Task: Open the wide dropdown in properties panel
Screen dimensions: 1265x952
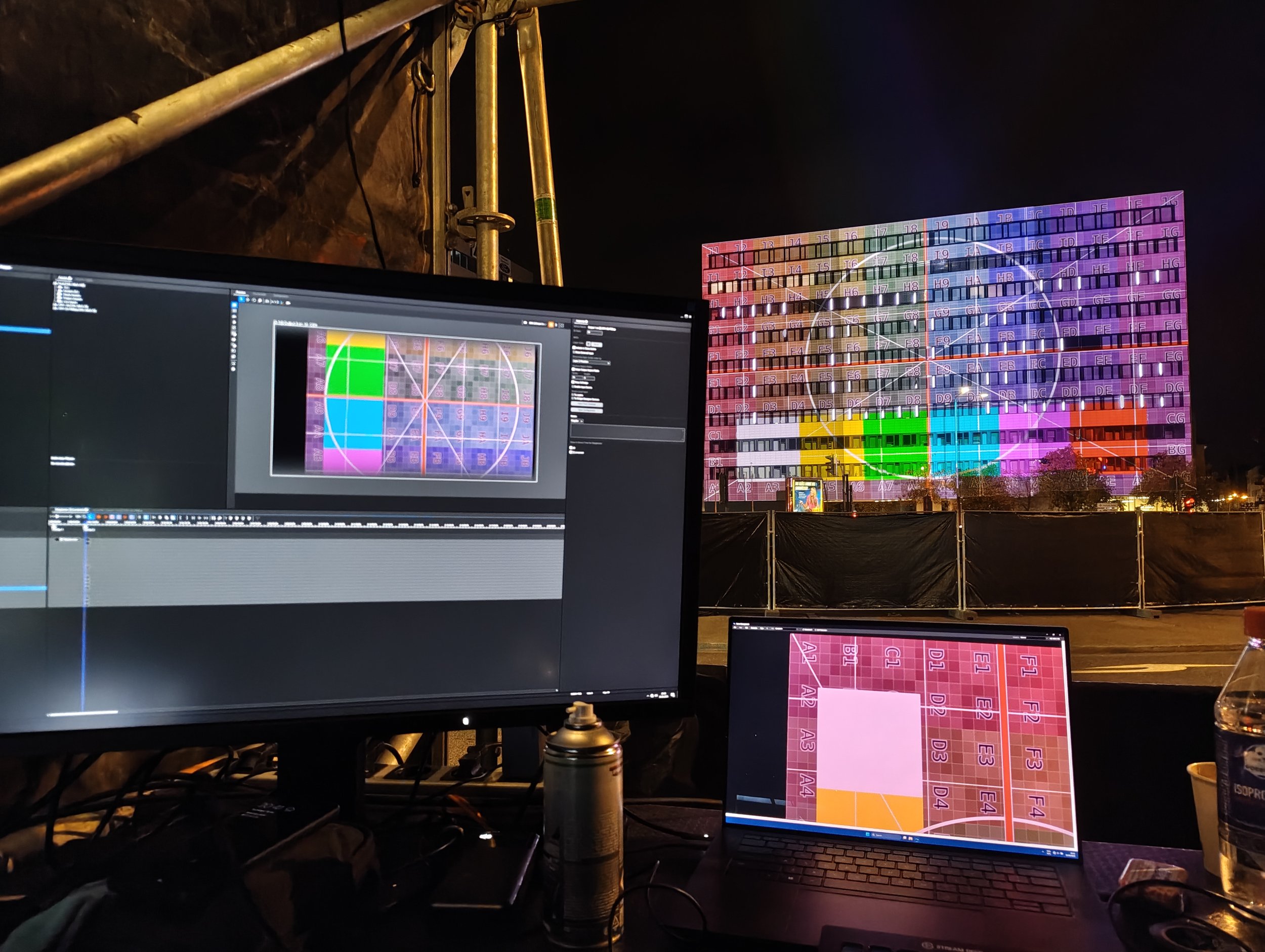Action: (592, 363)
